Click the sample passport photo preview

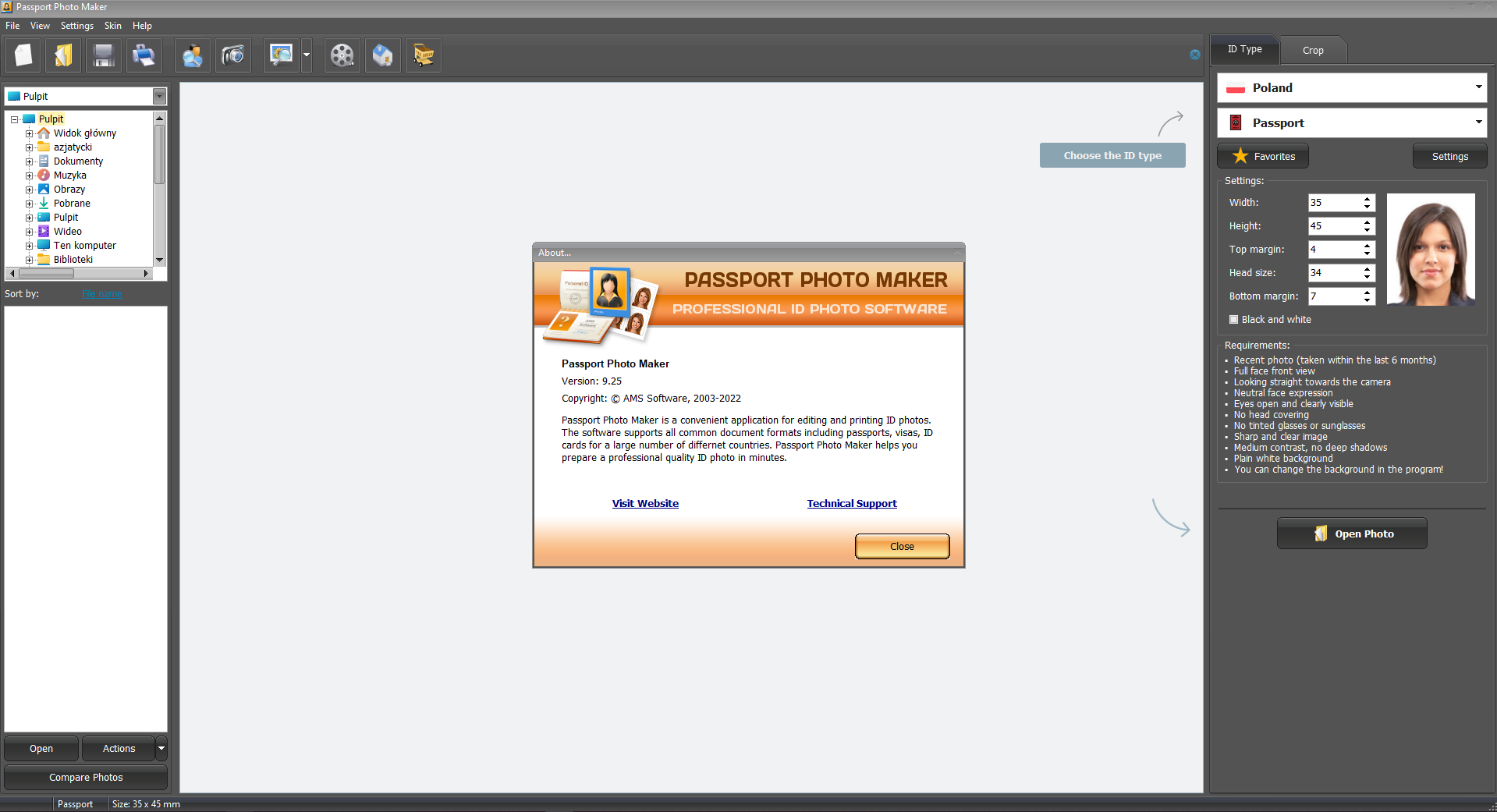(x=1431, y=250)
